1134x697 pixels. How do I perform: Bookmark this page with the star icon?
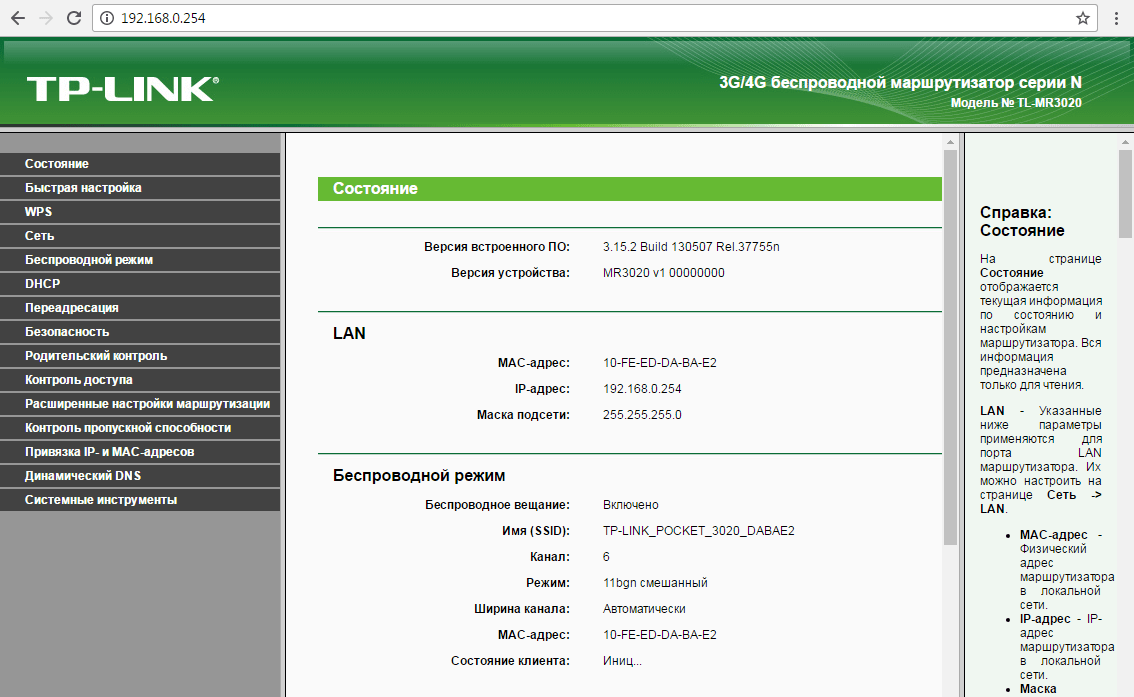(x=1082, y=18)
